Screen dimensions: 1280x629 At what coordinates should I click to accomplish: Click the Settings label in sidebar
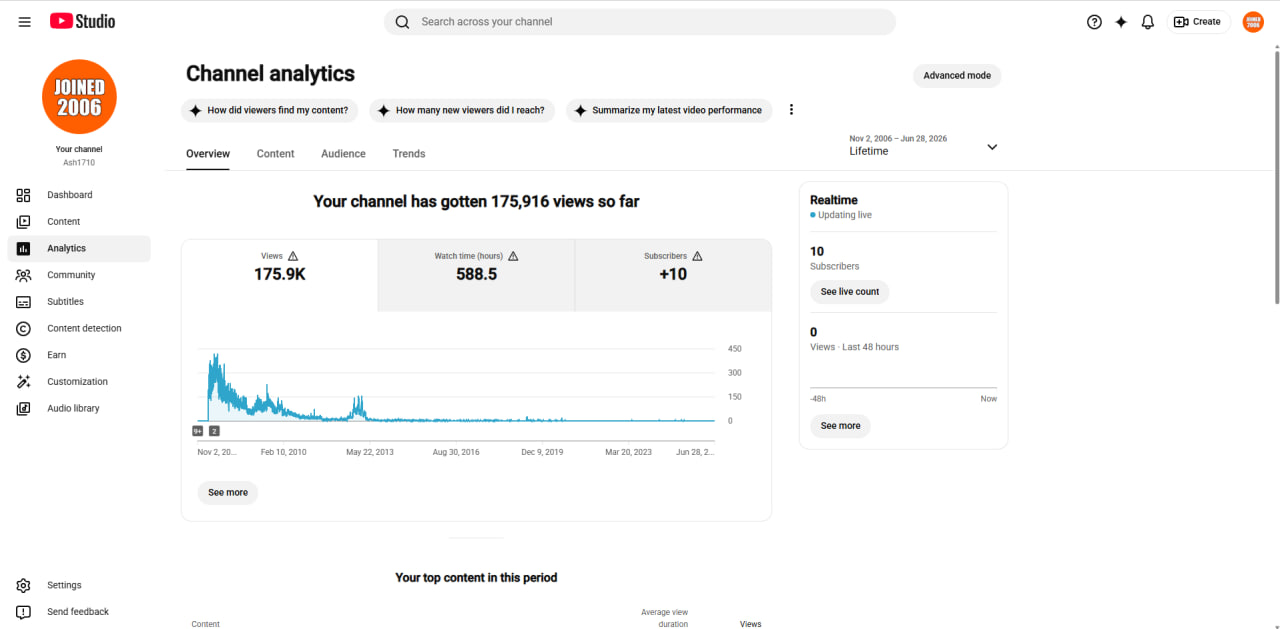pyautogui.click(x=64, y=585)
